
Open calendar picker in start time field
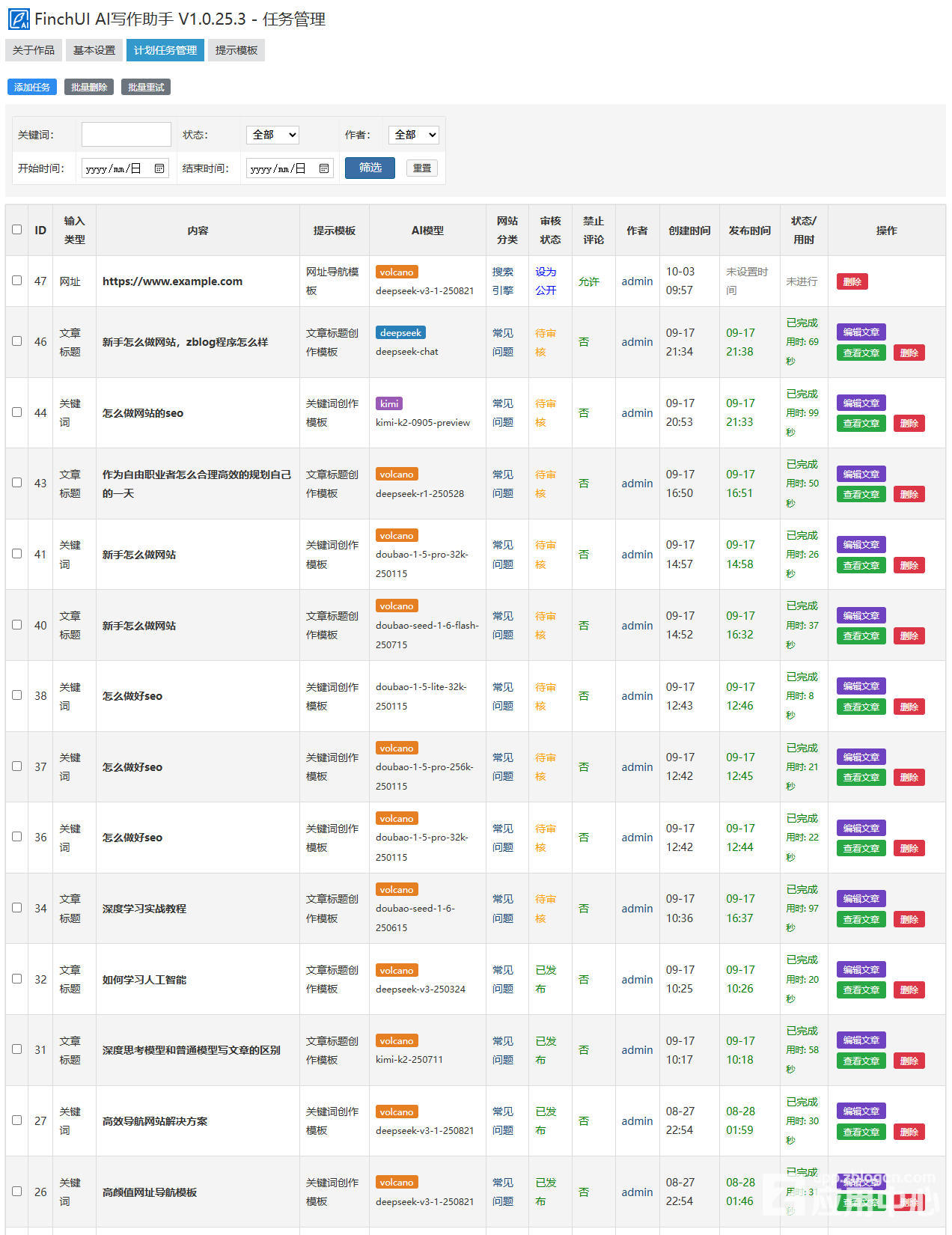(159, 168)
